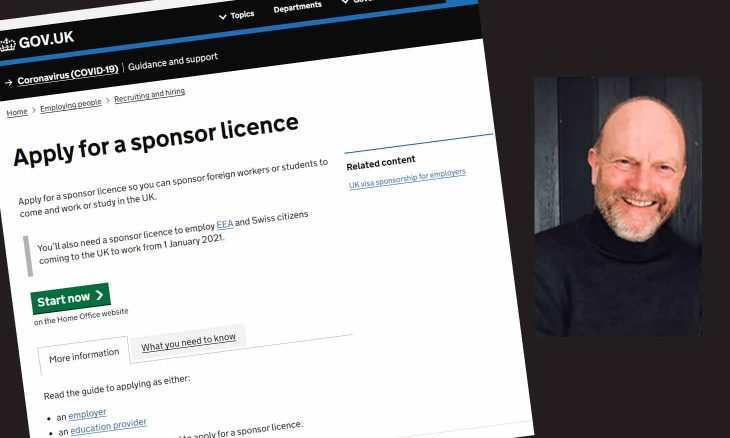
Task: Open the employer guide link
Action: 87,414
